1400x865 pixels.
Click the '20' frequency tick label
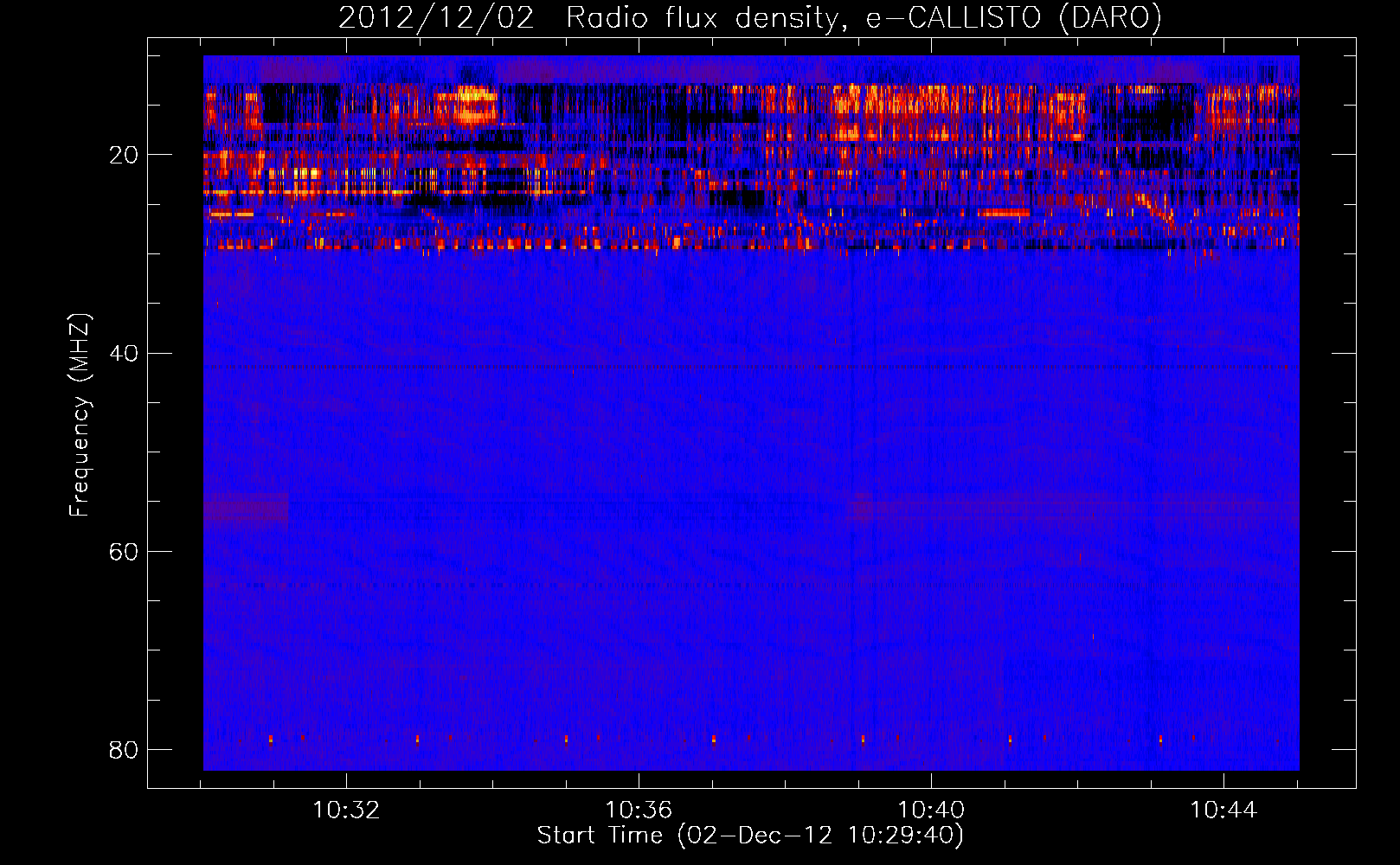(124, 155)
